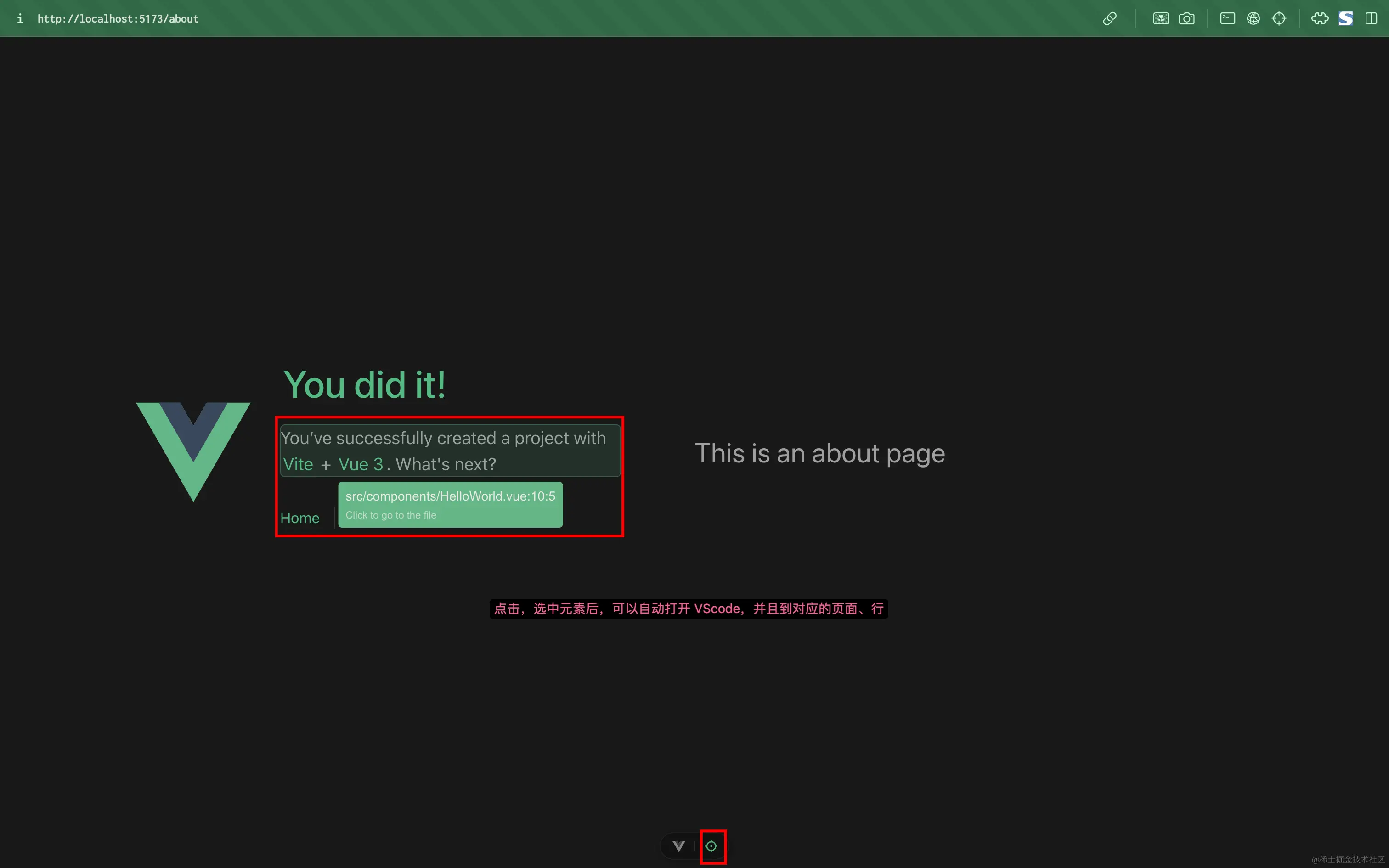Navigate using the Home link
The height and width of the screenshot is (868, 1389).
(x=299, y=517)
